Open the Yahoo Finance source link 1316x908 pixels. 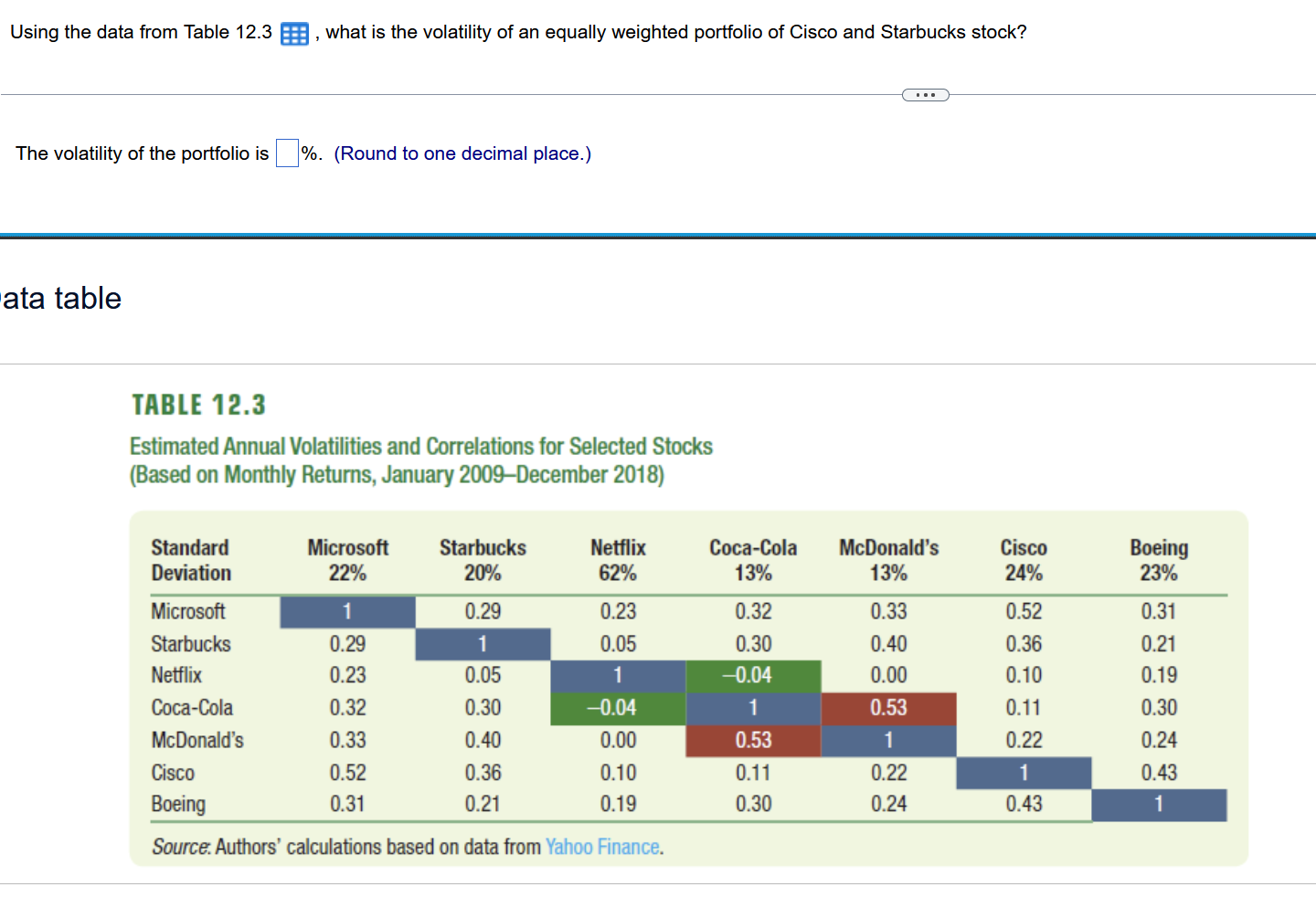[603, 847]
